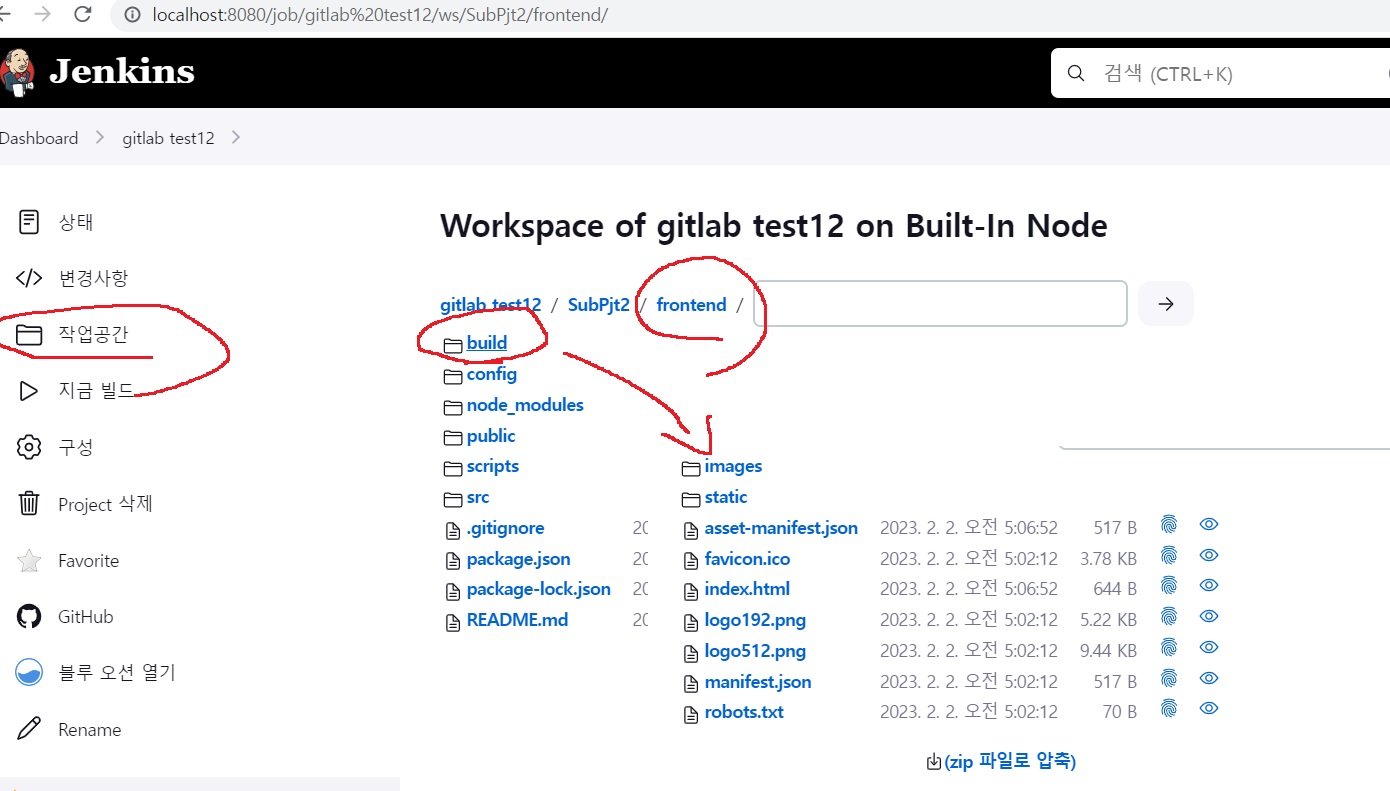View favicon.ico with eye icon
Screen dimensions: 1390x791
[1209, 556]
